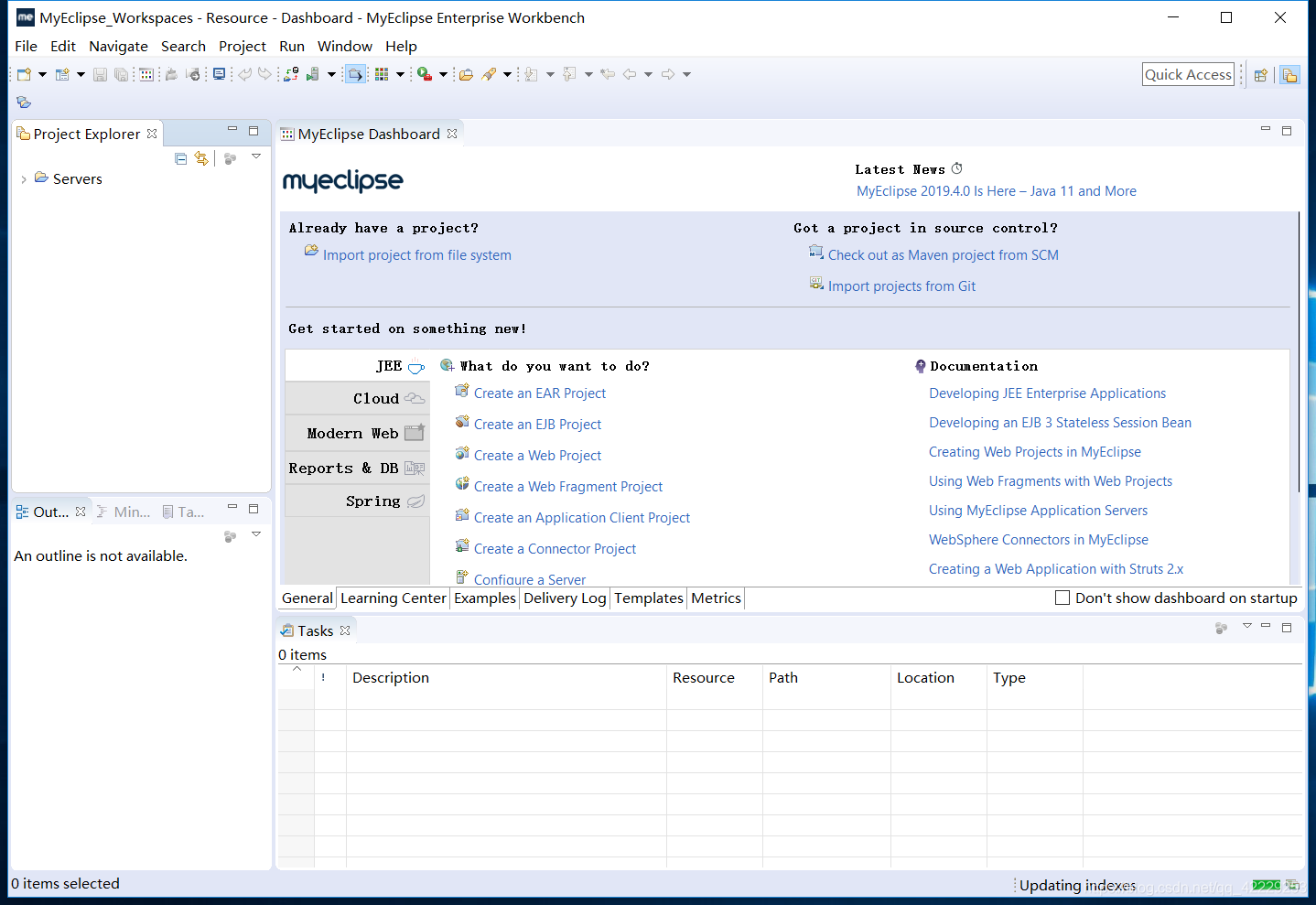Click Import project from file system link
The height and width of the screenshot is (905, 1316).
tap(416, 255)
